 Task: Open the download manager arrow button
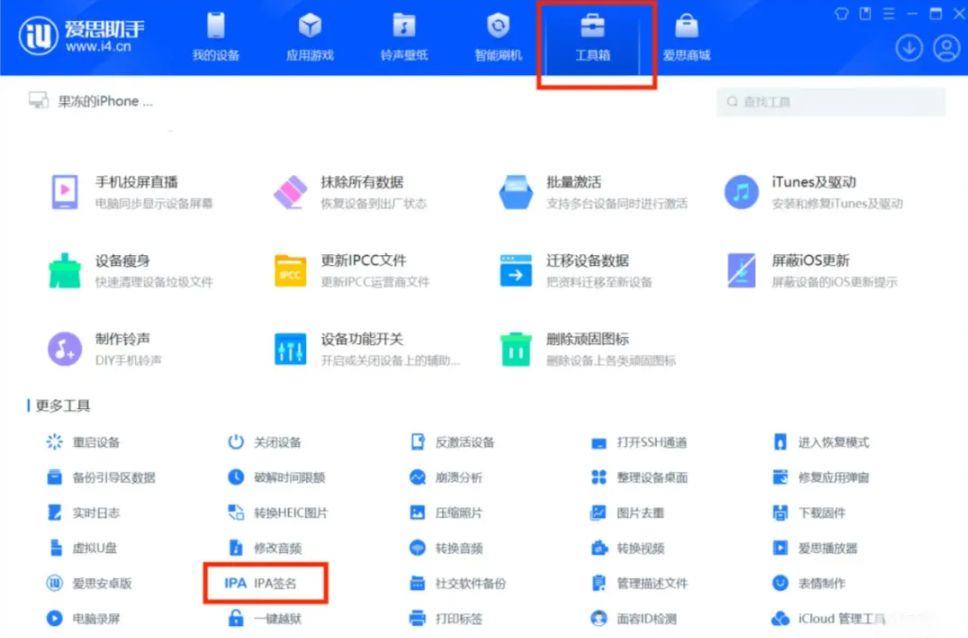point(908,47)
